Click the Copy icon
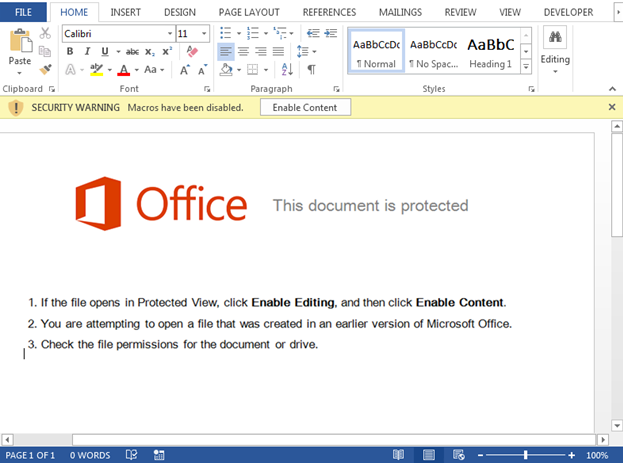 tap(45, 51)
